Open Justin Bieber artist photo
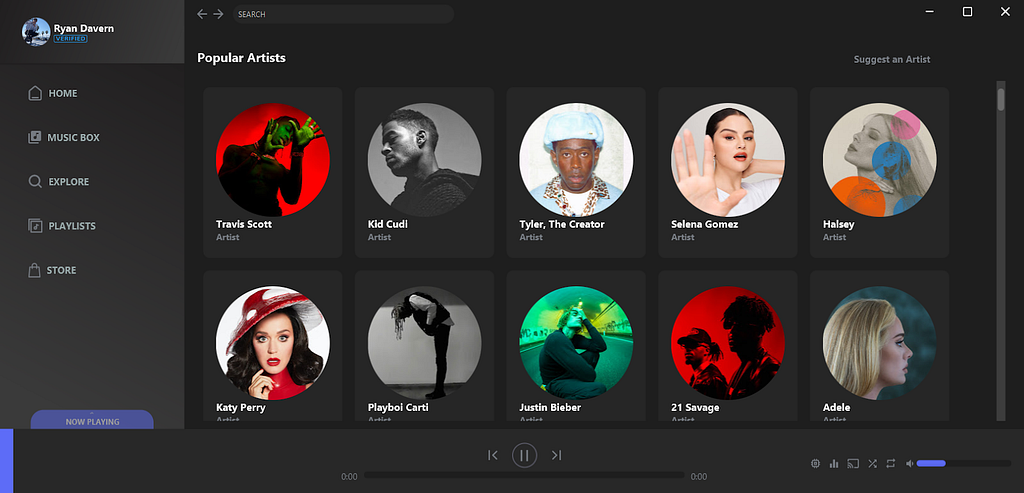 pos(576,342)
